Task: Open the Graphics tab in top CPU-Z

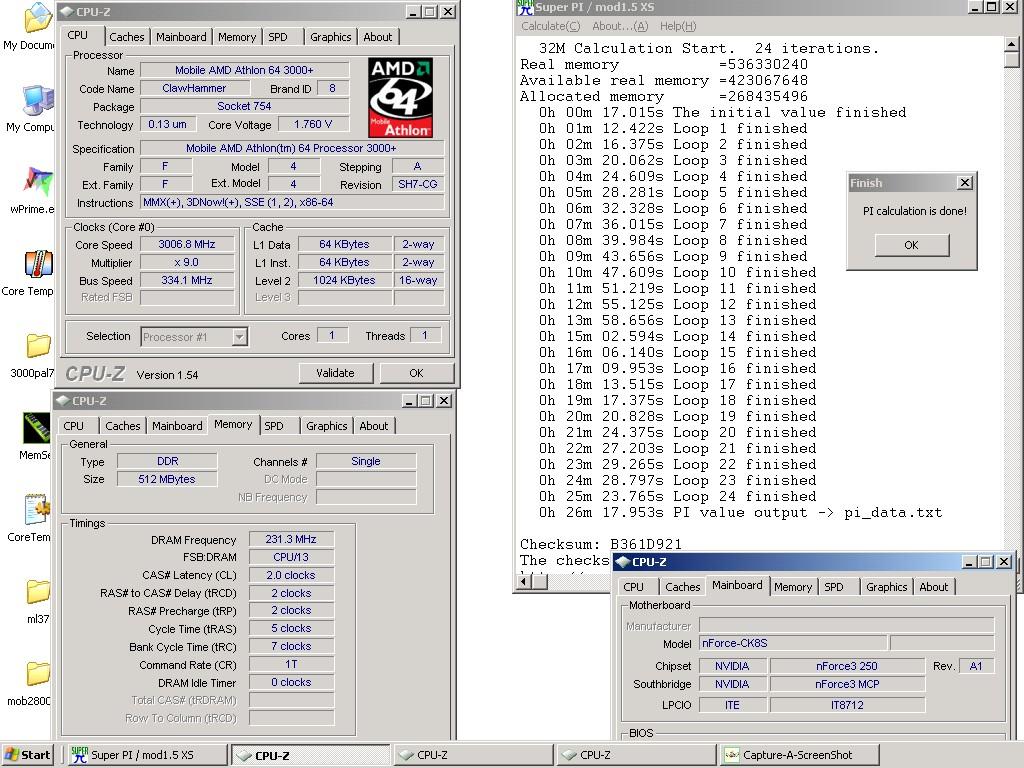Action: coord(330,37)
